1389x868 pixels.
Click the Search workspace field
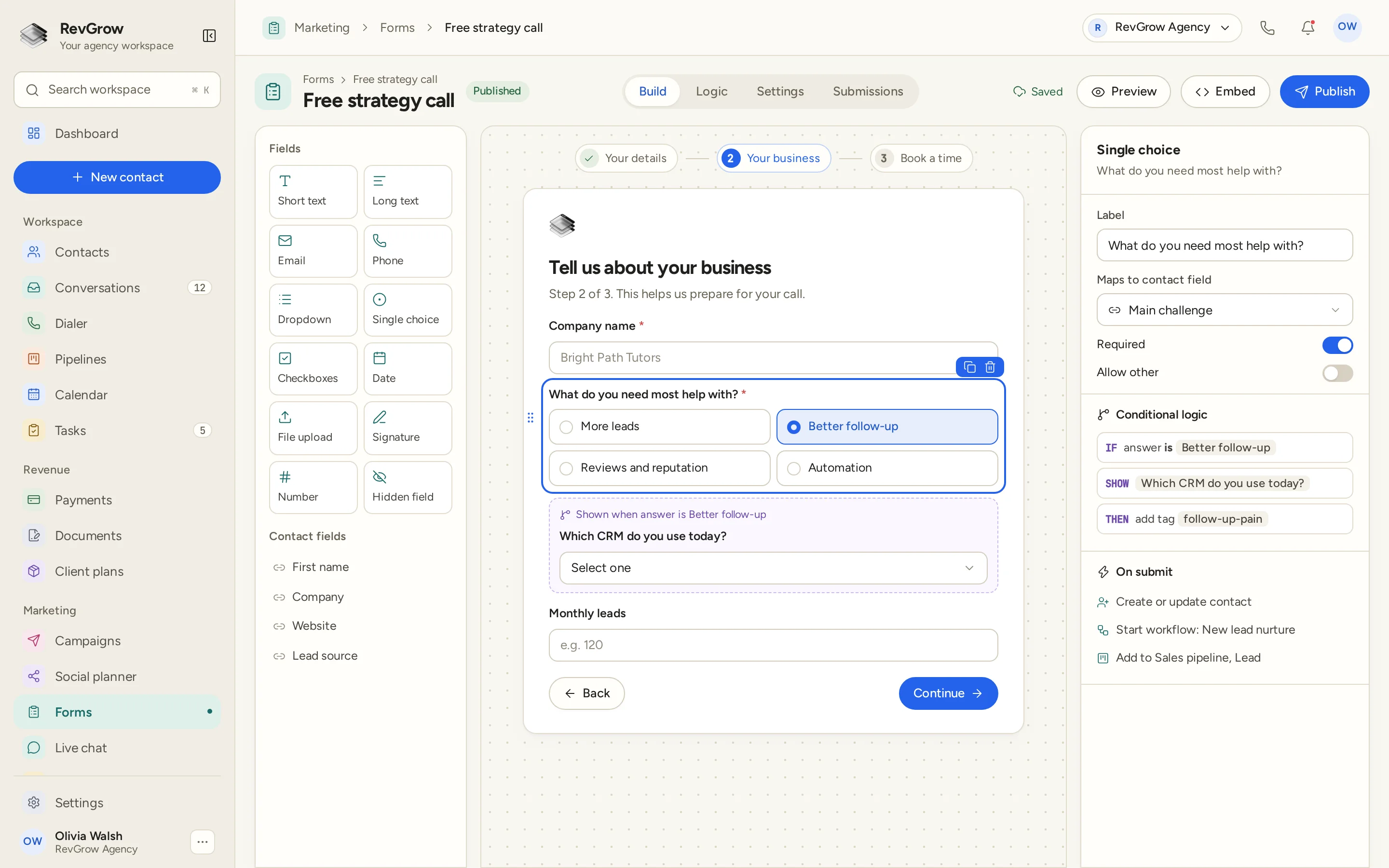117,90
